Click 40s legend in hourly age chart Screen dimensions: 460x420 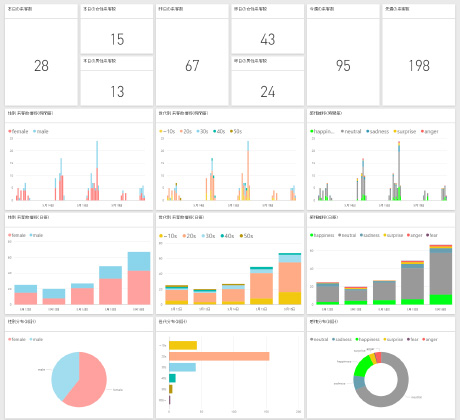click(219, 131)
